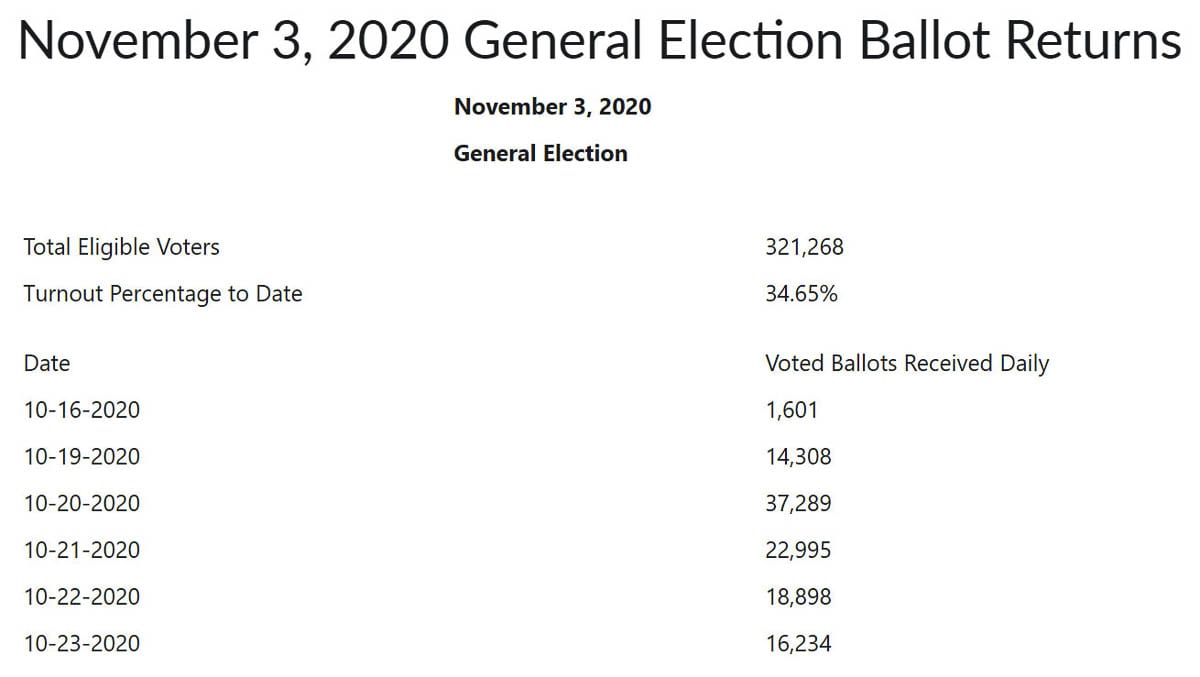The width and height of the screenshot is (1200, 677).
Task: Click the 37,289 ballots count
Action: tap(798, 503)
